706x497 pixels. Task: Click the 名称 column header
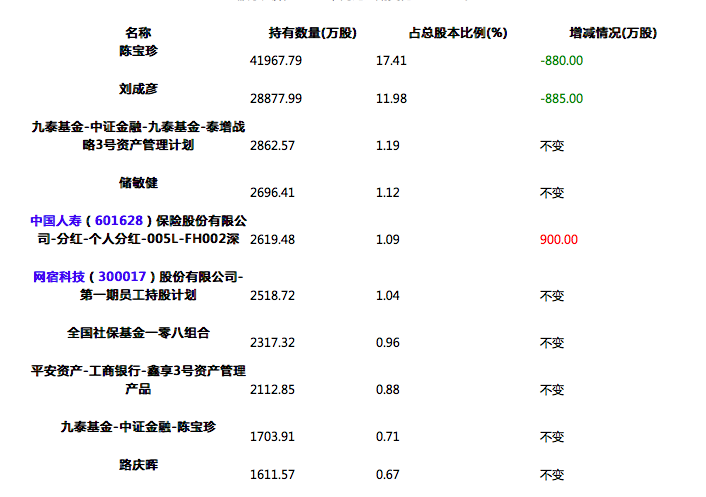click(x=138, y=33)
